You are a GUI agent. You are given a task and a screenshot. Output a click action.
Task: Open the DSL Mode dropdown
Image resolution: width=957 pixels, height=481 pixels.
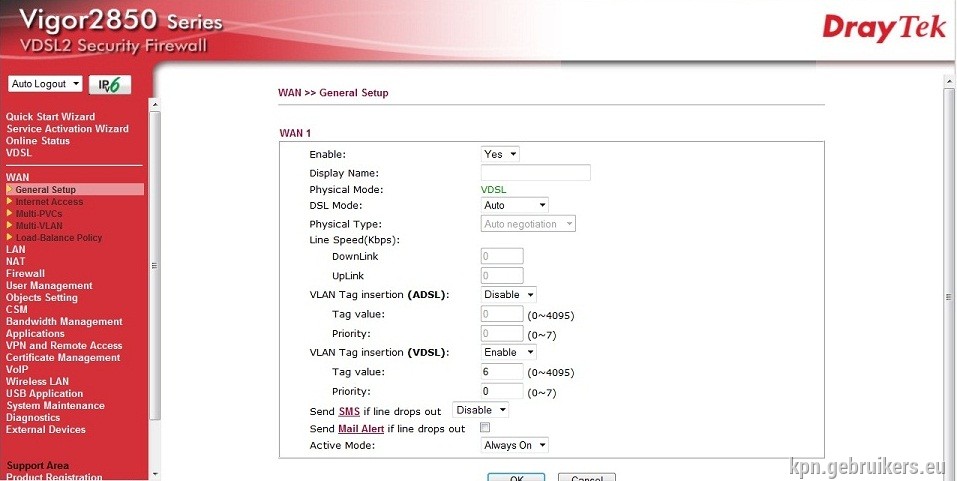click(x=515, y=205)
